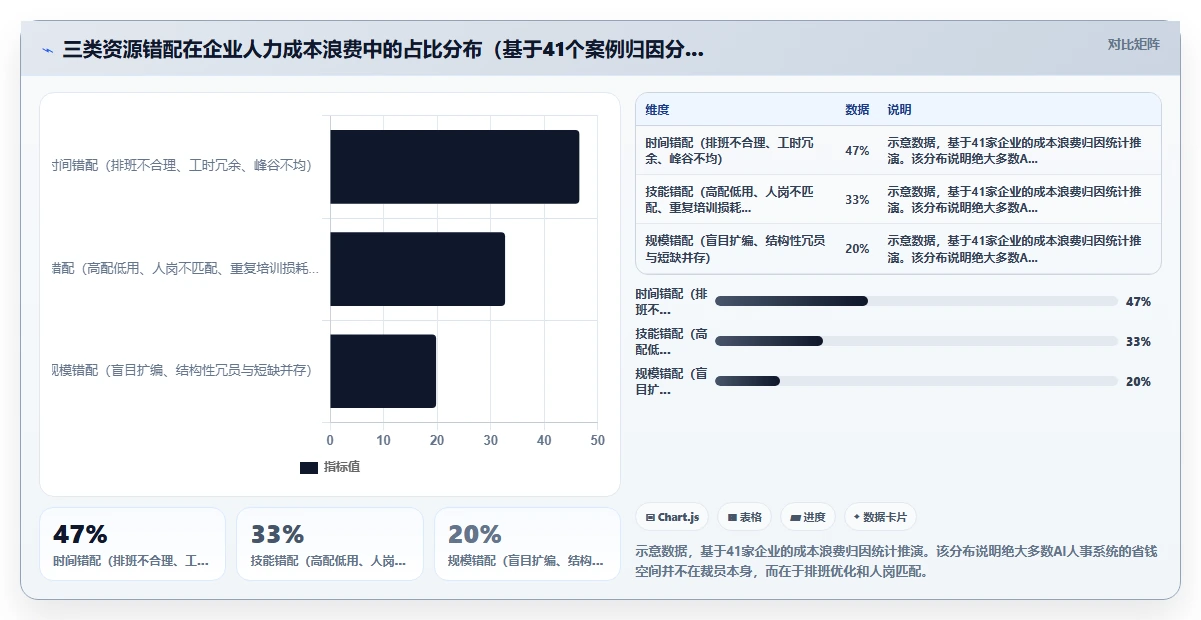This screenshot has width=1201, height=620.
Task: Open the 33% 技能错配 stat card
Action: point(330,544)
